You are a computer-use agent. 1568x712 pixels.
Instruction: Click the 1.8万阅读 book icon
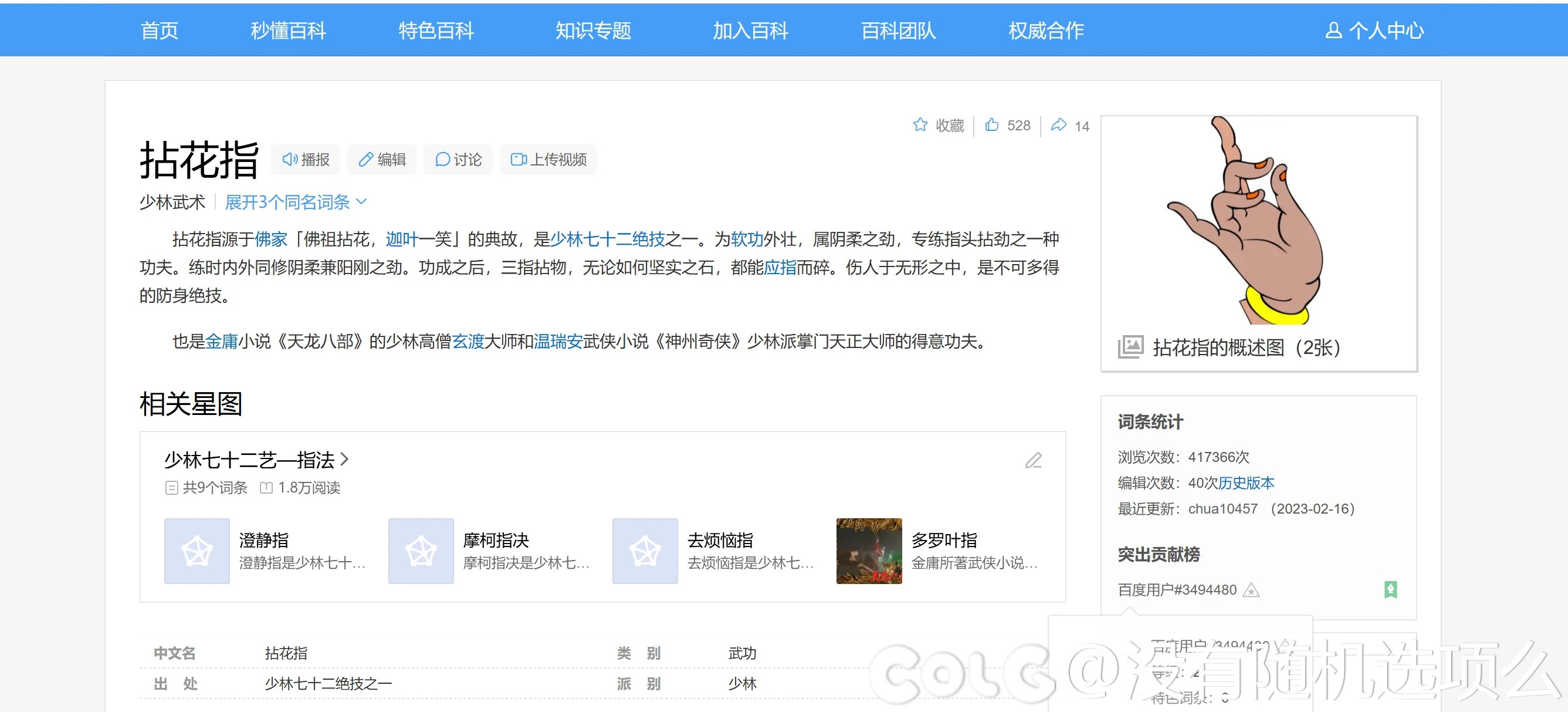(x=266, y=488)
